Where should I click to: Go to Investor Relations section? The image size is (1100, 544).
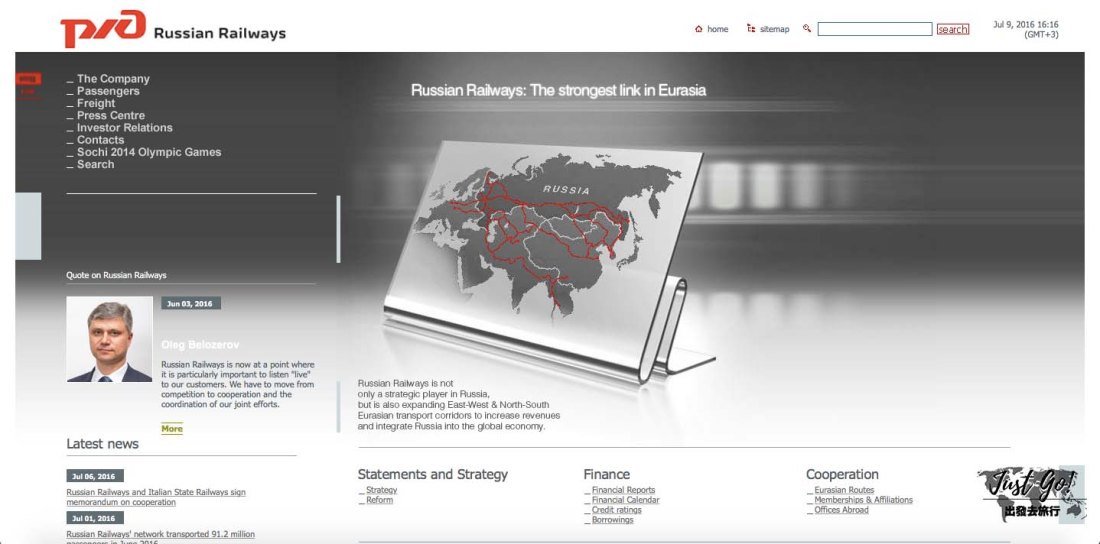[124, 128]
